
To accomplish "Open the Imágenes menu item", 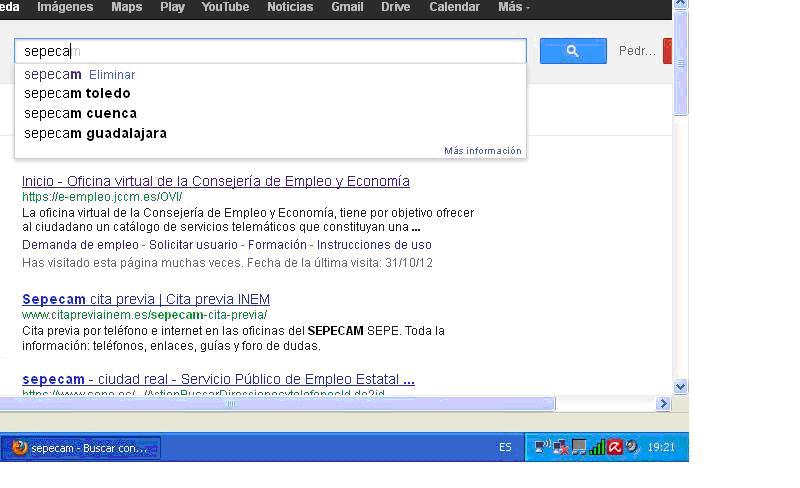I will click(x=65, y=7).
